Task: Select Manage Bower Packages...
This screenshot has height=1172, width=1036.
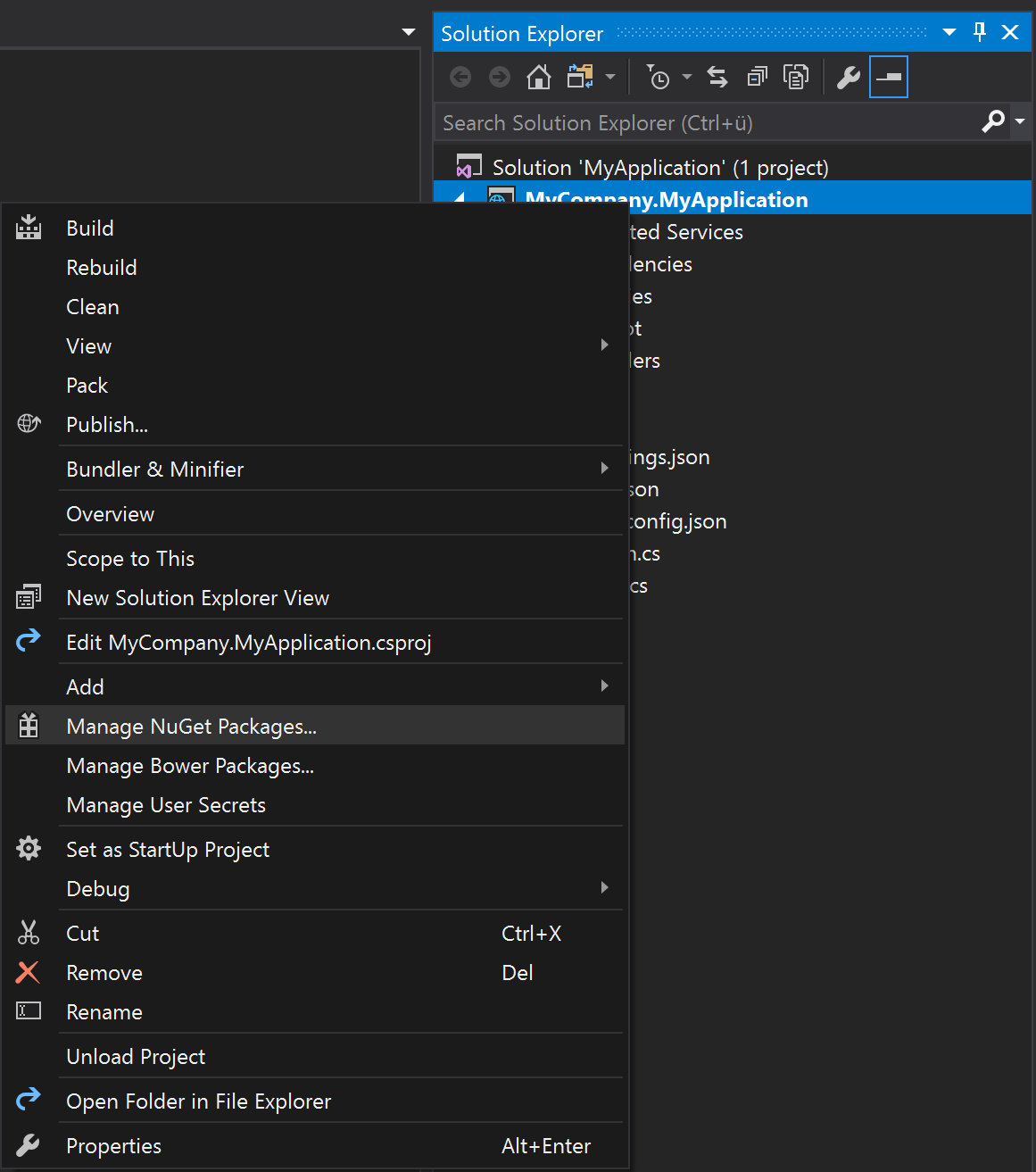Action: 190,766
